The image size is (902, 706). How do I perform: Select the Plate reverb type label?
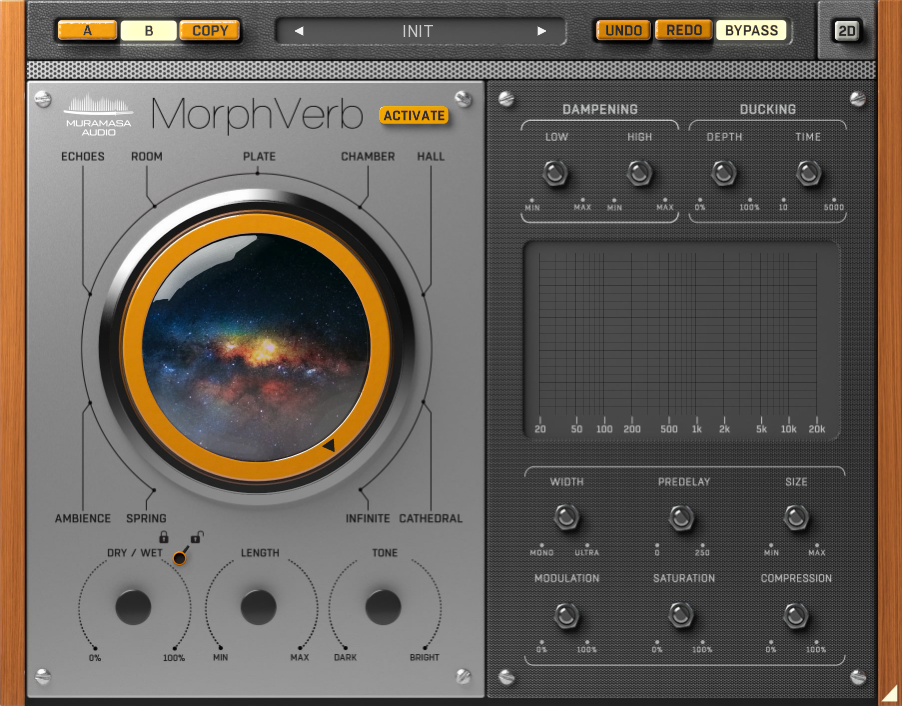click(259, 156)
